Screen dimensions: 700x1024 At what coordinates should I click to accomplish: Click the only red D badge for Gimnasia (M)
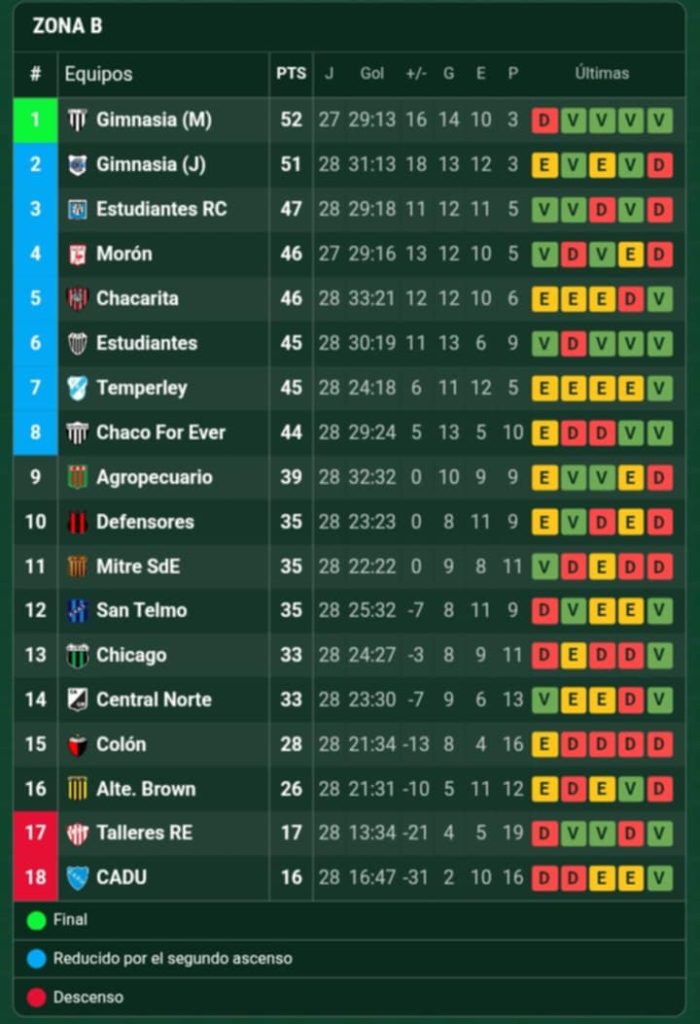tap(544, 120)
